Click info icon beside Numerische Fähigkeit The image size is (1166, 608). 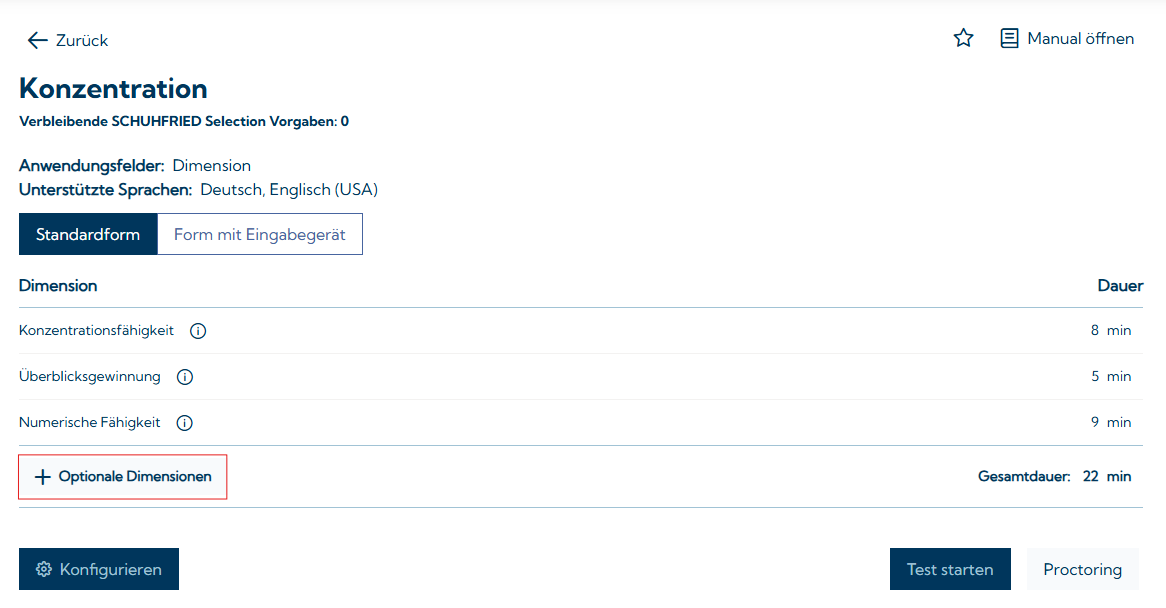(x=184, y=423)
